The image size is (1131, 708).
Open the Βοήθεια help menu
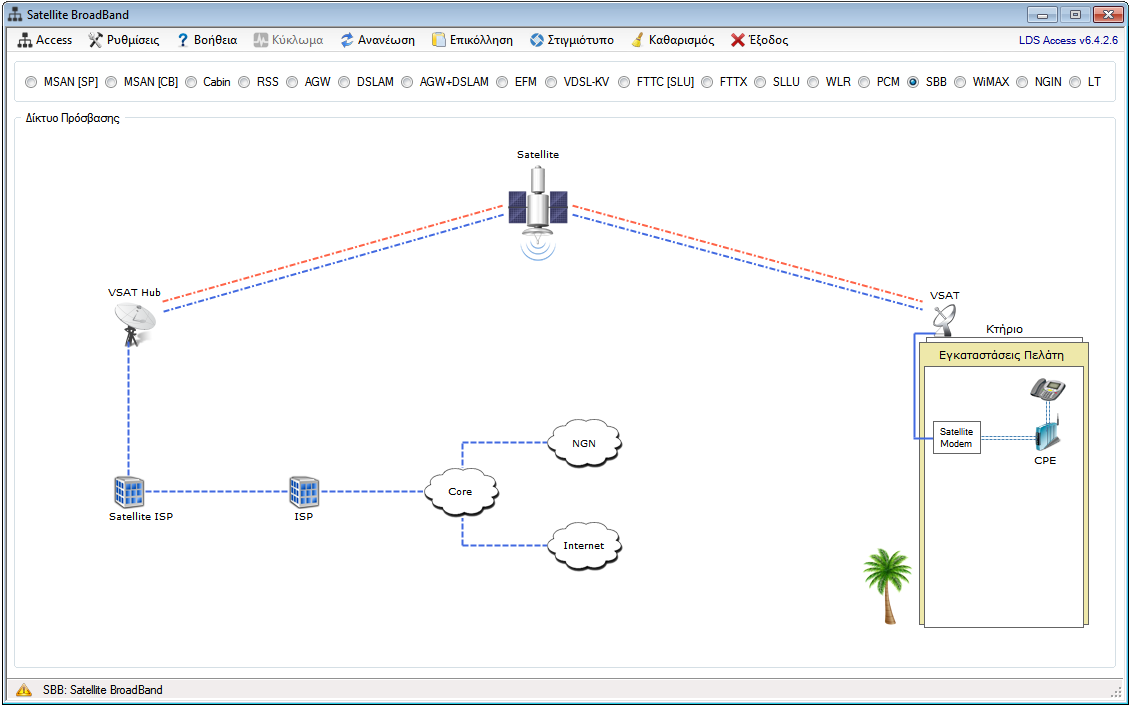(207, 40)
